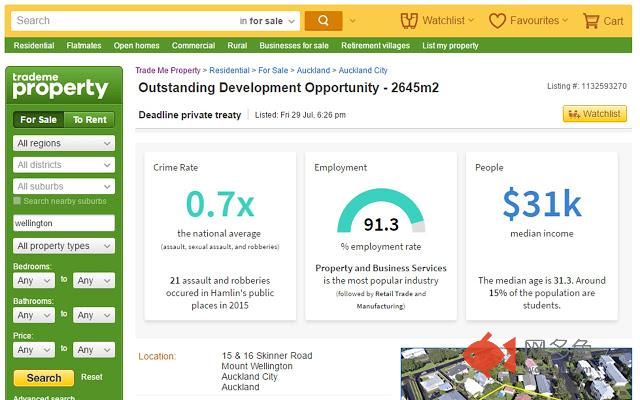Add listing with yellow Watchlist button
Viewport: 640px width, 400px height.
point(595,114)
